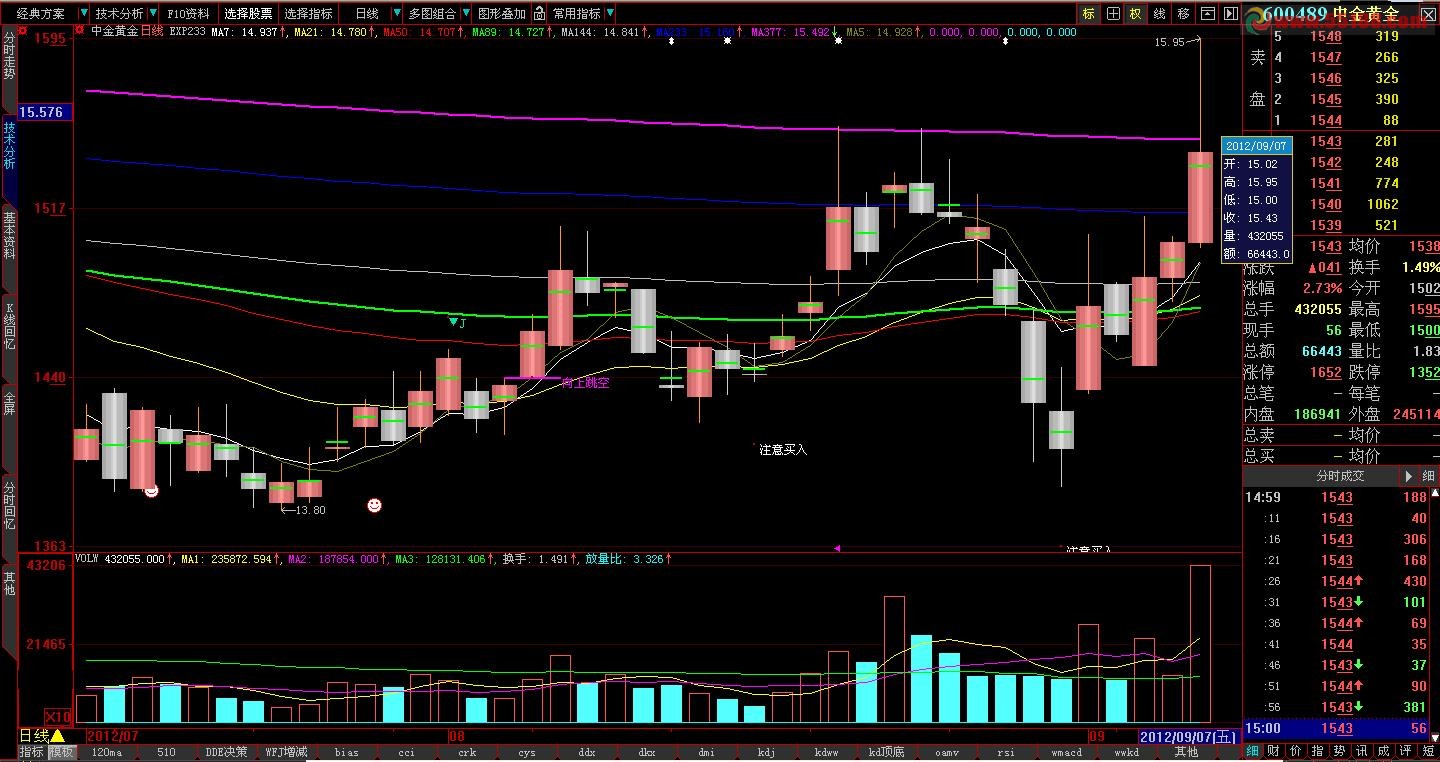1440x762 pixels.
Task: Select the 移 move chart tool
Action: pyautogui.click(x=1183, y=14)
